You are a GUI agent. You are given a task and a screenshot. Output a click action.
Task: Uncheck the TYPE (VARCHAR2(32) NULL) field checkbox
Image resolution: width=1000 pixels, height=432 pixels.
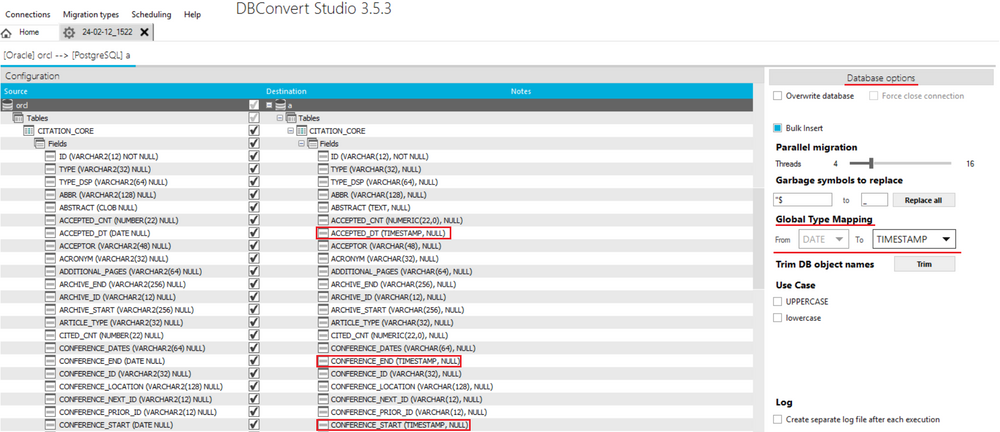click(x=254, y=169)
